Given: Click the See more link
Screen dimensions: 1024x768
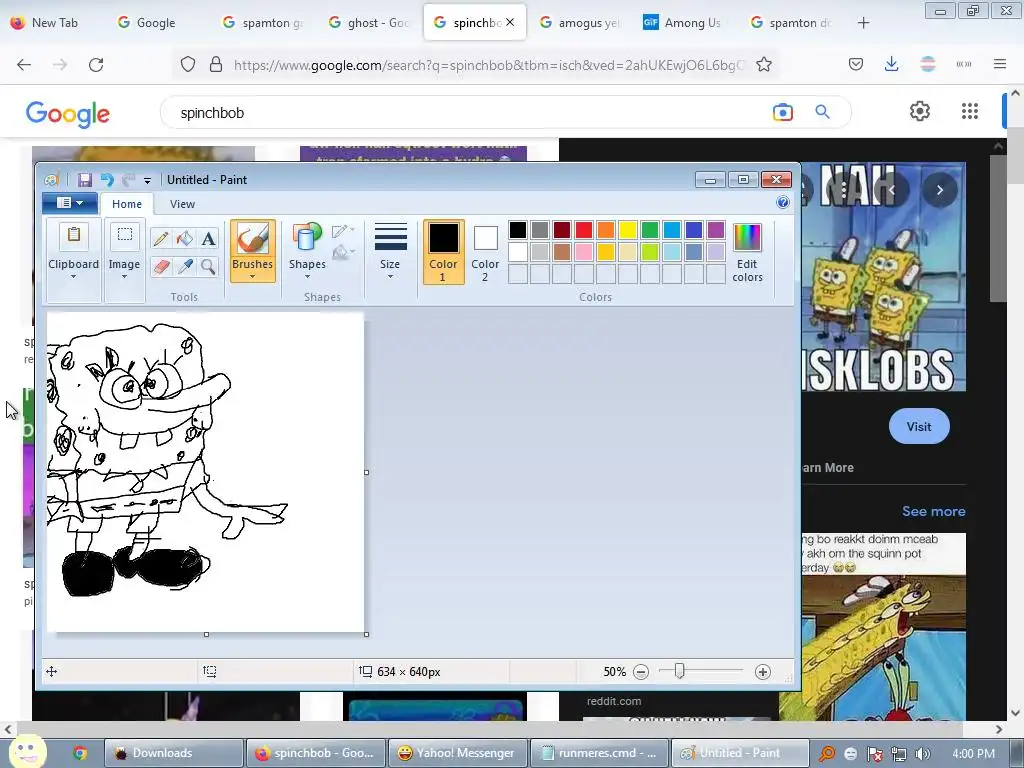Looking at the screenshot, I should pos(933,511).
